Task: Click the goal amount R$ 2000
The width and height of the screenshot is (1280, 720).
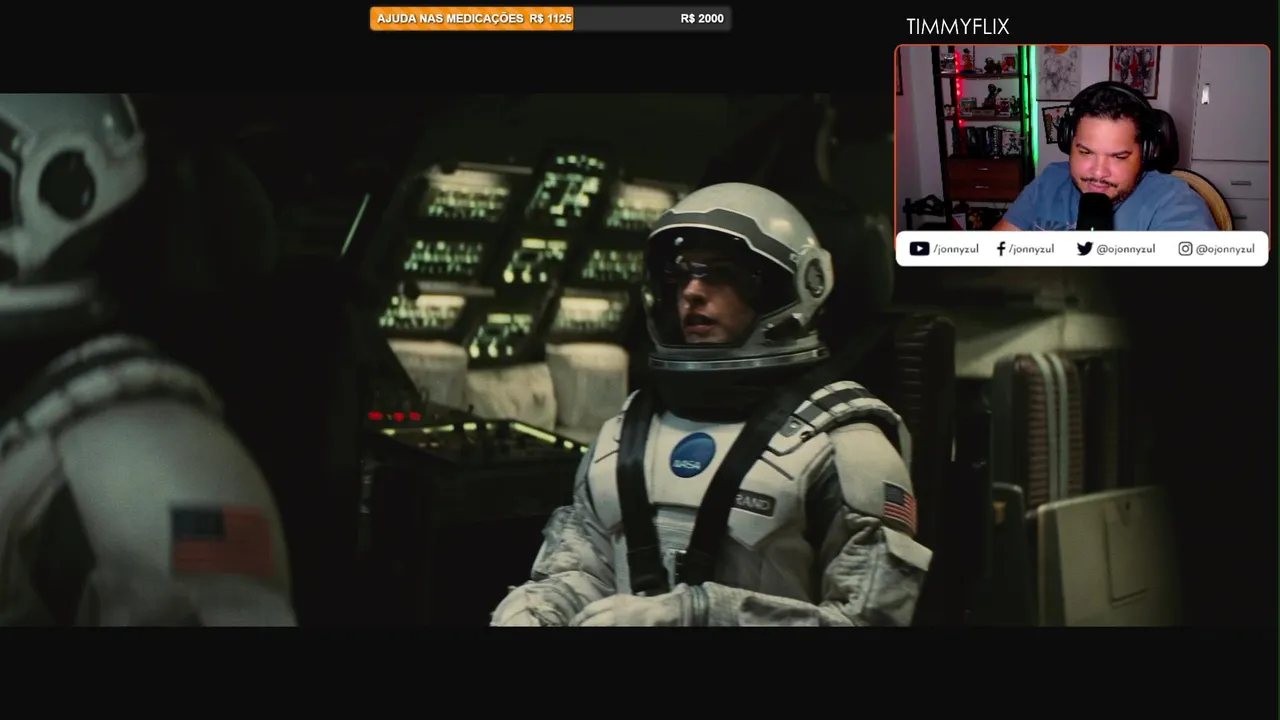Action: 702,18
